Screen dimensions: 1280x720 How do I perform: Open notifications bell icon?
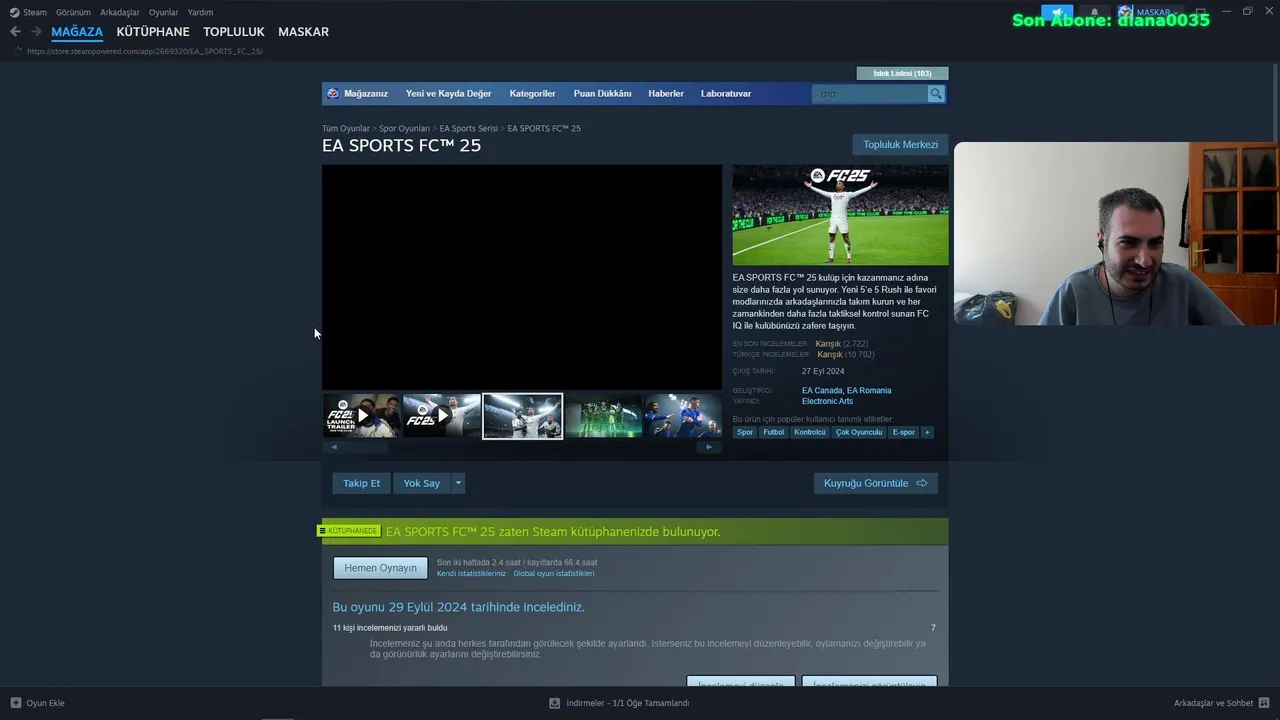1094,13
